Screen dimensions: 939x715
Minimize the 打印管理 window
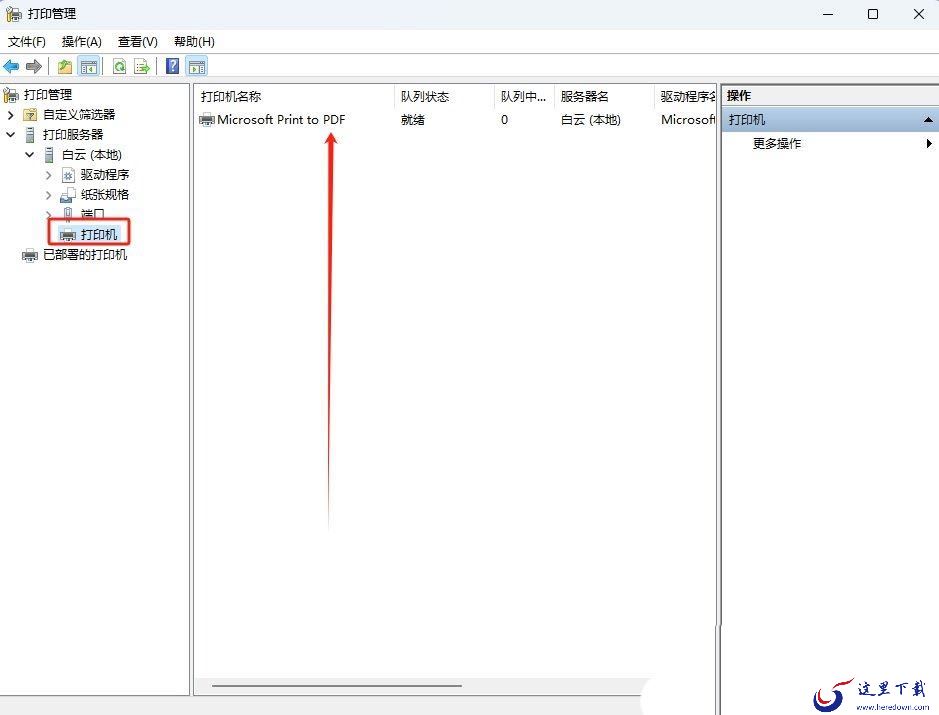point(828,14)
